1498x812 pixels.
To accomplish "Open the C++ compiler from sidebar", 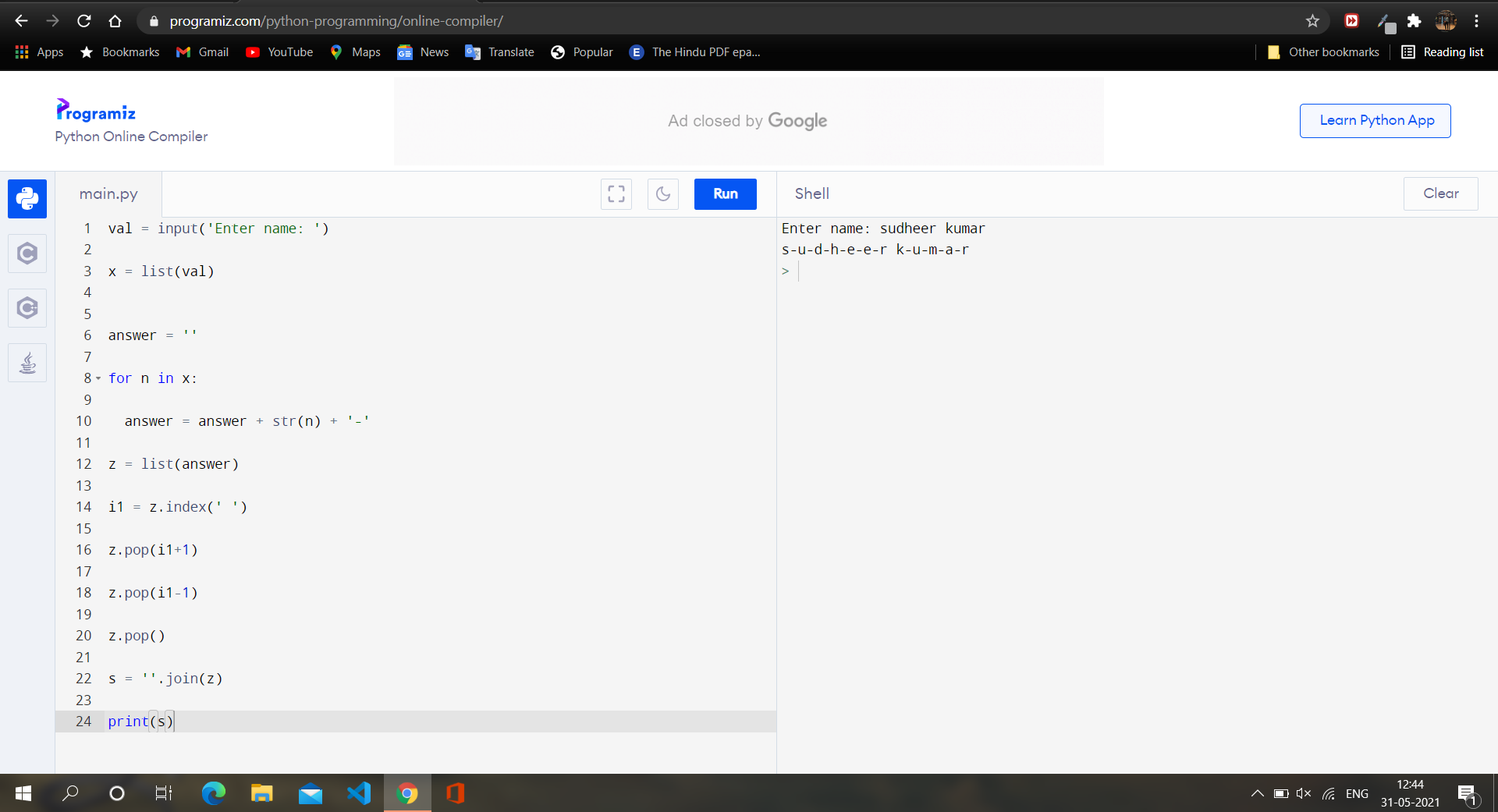I will pyautogui.click(x=27, y=308).
